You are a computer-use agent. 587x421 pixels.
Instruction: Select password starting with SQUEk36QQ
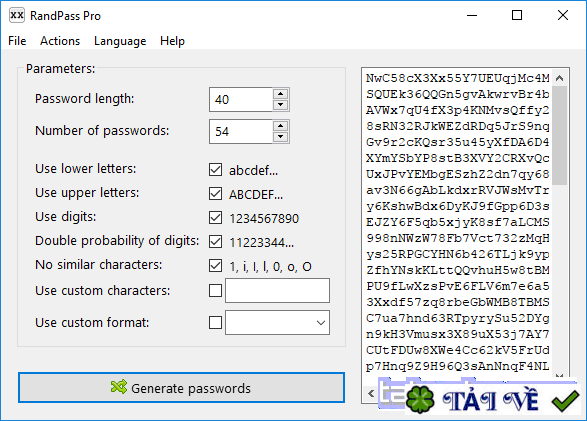(x=457, y=94)
